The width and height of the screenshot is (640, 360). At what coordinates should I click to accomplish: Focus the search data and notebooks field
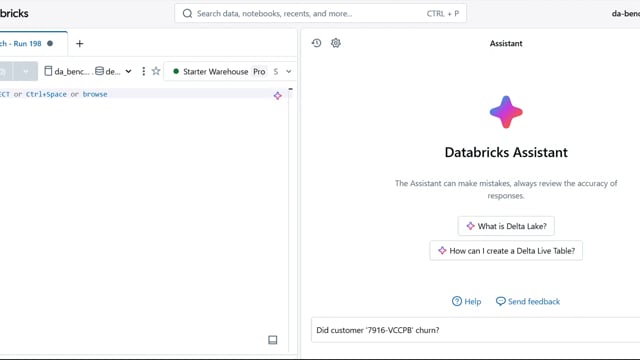click(320, 13)
